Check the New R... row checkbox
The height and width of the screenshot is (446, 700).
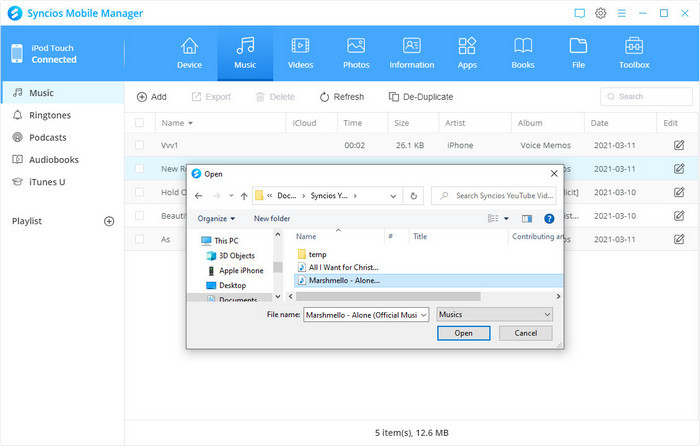coord(140,169)
